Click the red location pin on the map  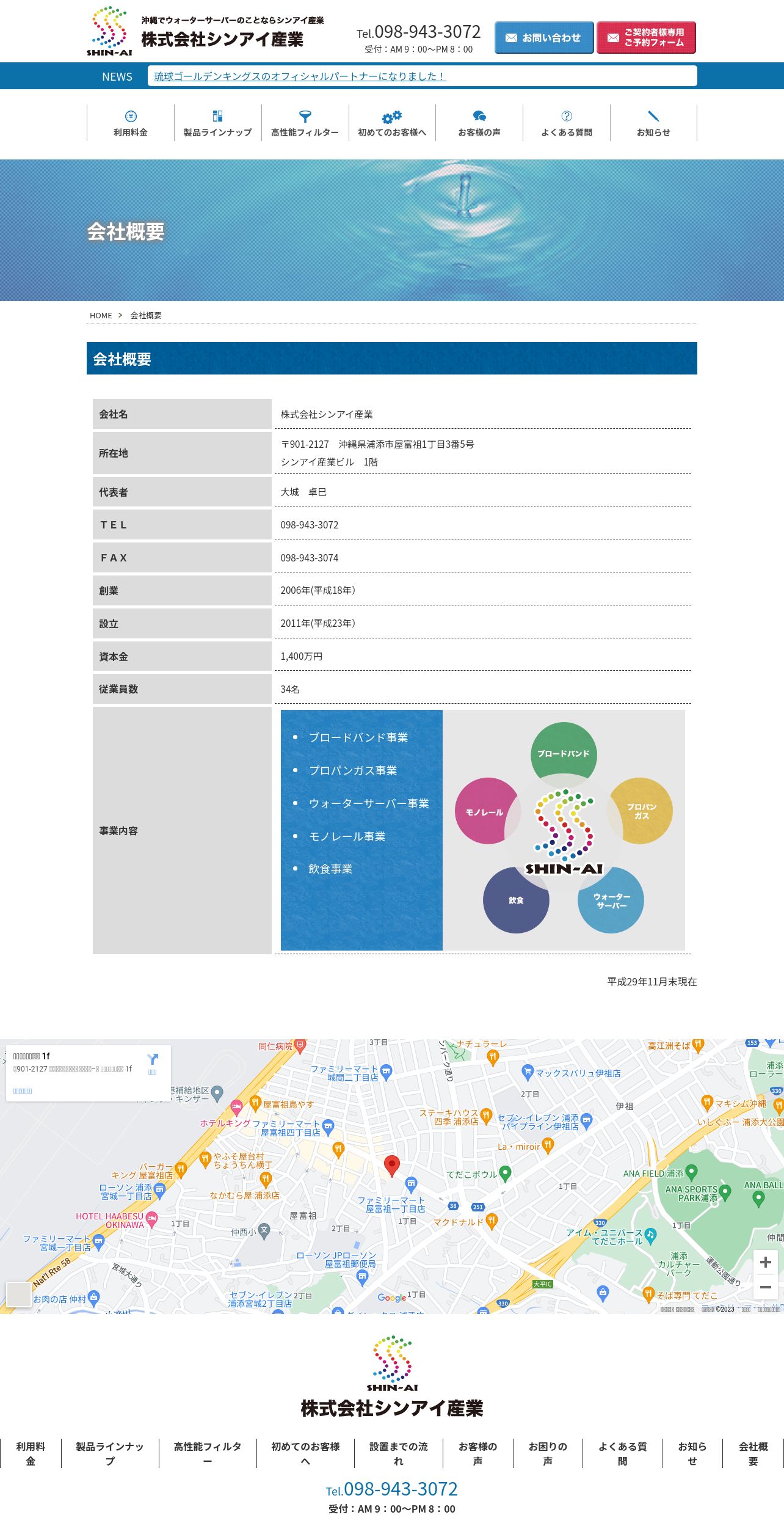tap(392, 1166)
